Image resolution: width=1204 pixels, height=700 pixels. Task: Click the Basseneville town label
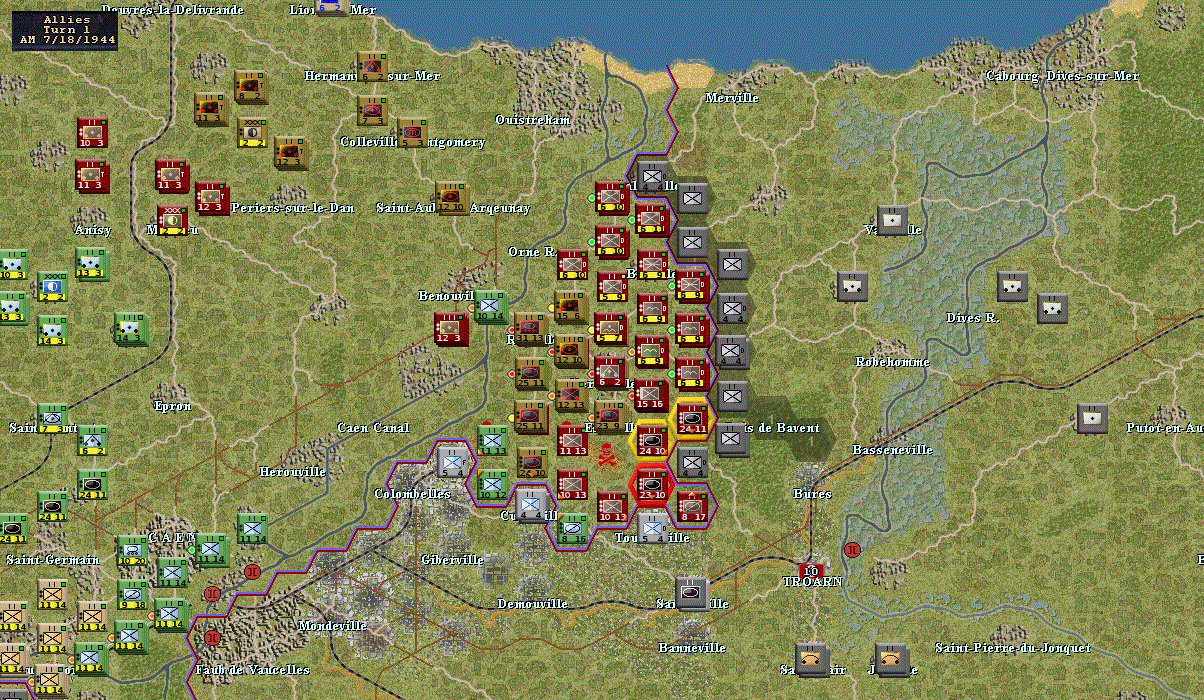pos(892,449)
